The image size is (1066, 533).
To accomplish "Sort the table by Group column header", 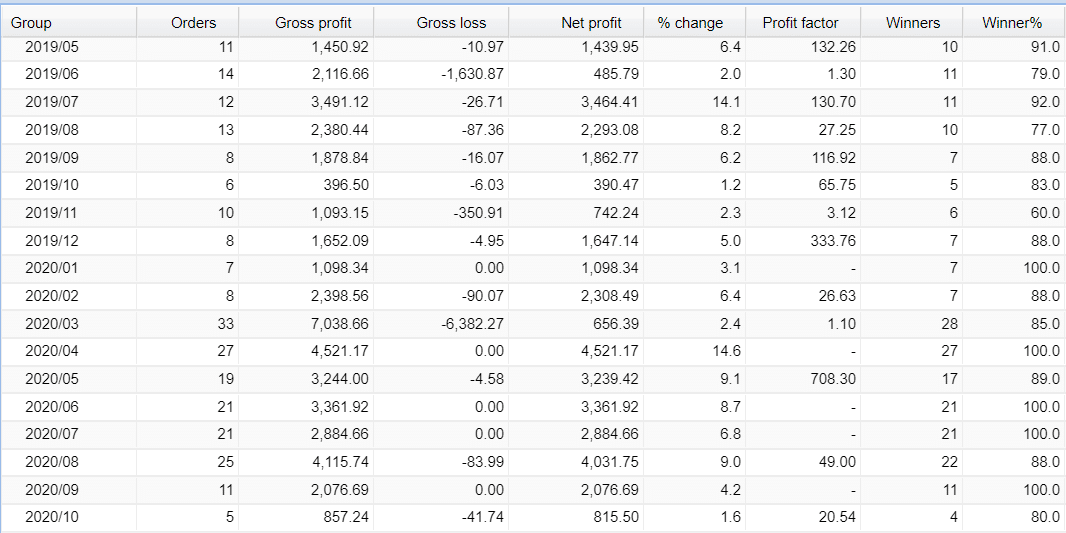I will coord(32,22).
